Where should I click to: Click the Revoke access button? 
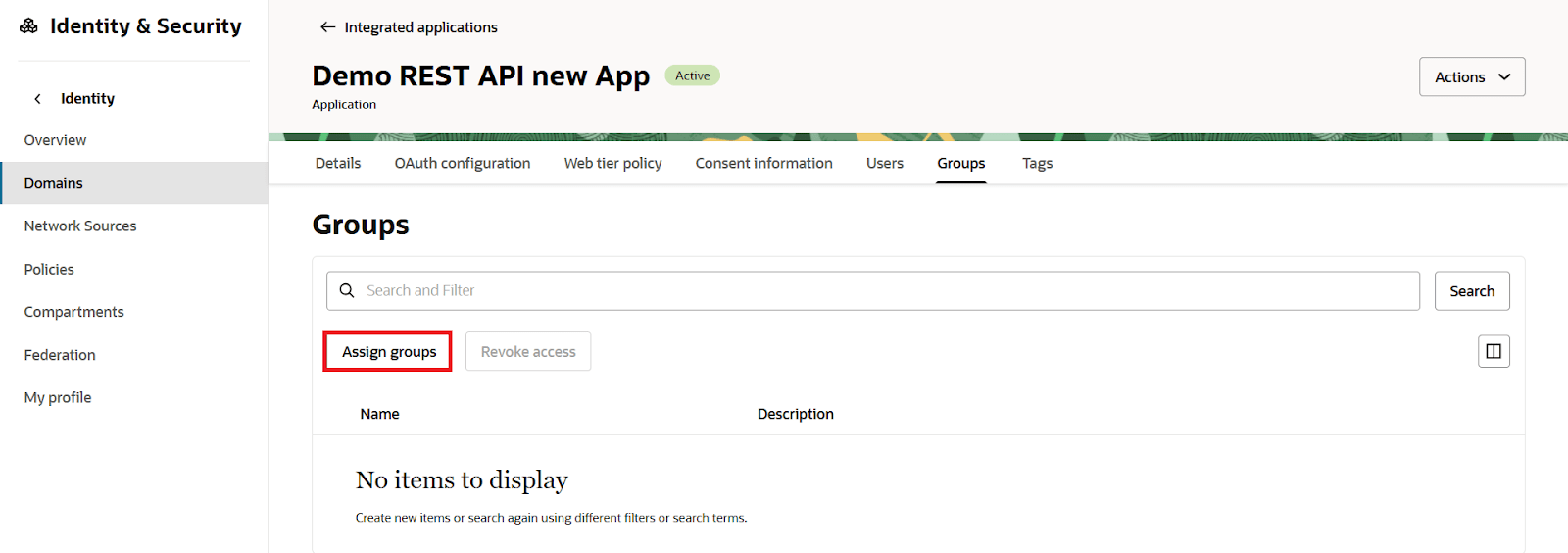pyautogui.click(x=528, y=351)
